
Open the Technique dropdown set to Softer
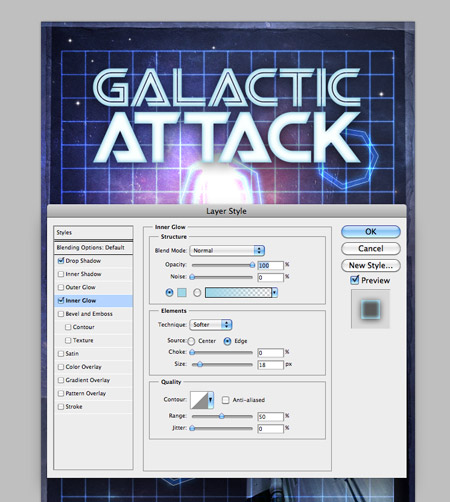[211, 325]
